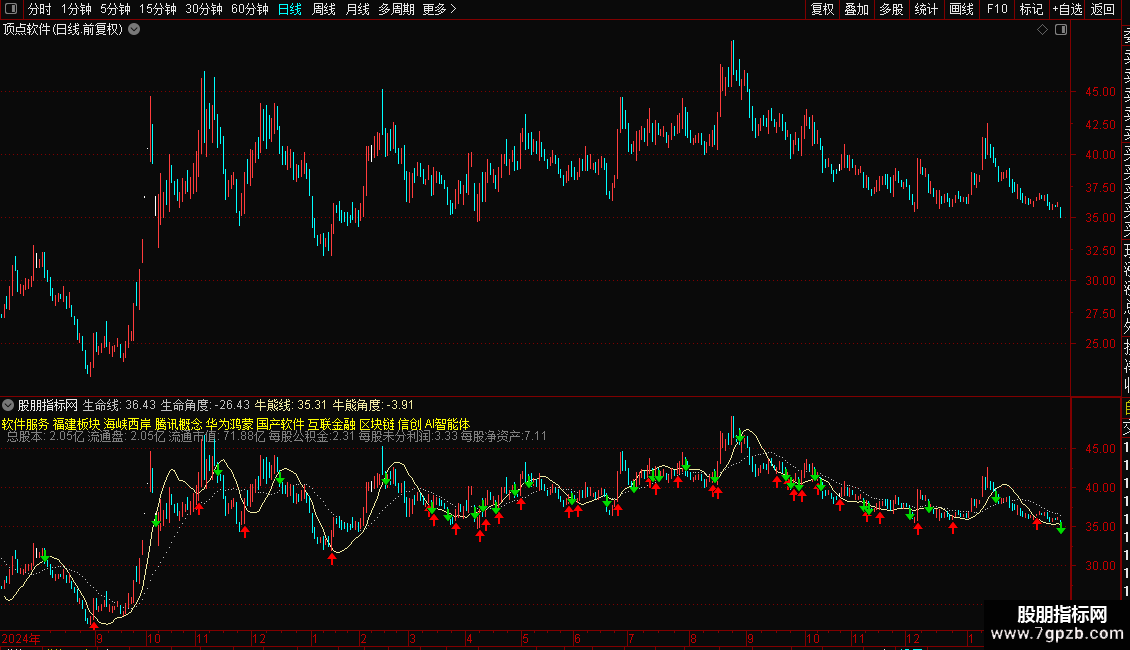The image size is (1130, 650).
Task: Click the 30.00 price label in the indicator panel
Action: click(x=1100, y=566)
